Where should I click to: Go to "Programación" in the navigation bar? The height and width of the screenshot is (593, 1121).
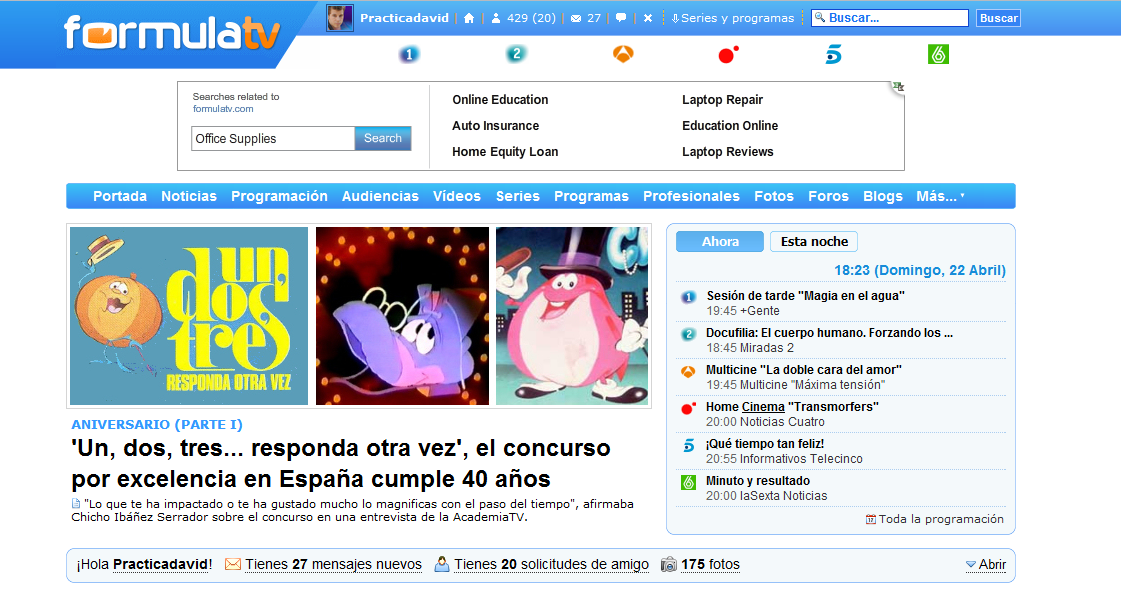pyautogui.click(x=279, y=196)
